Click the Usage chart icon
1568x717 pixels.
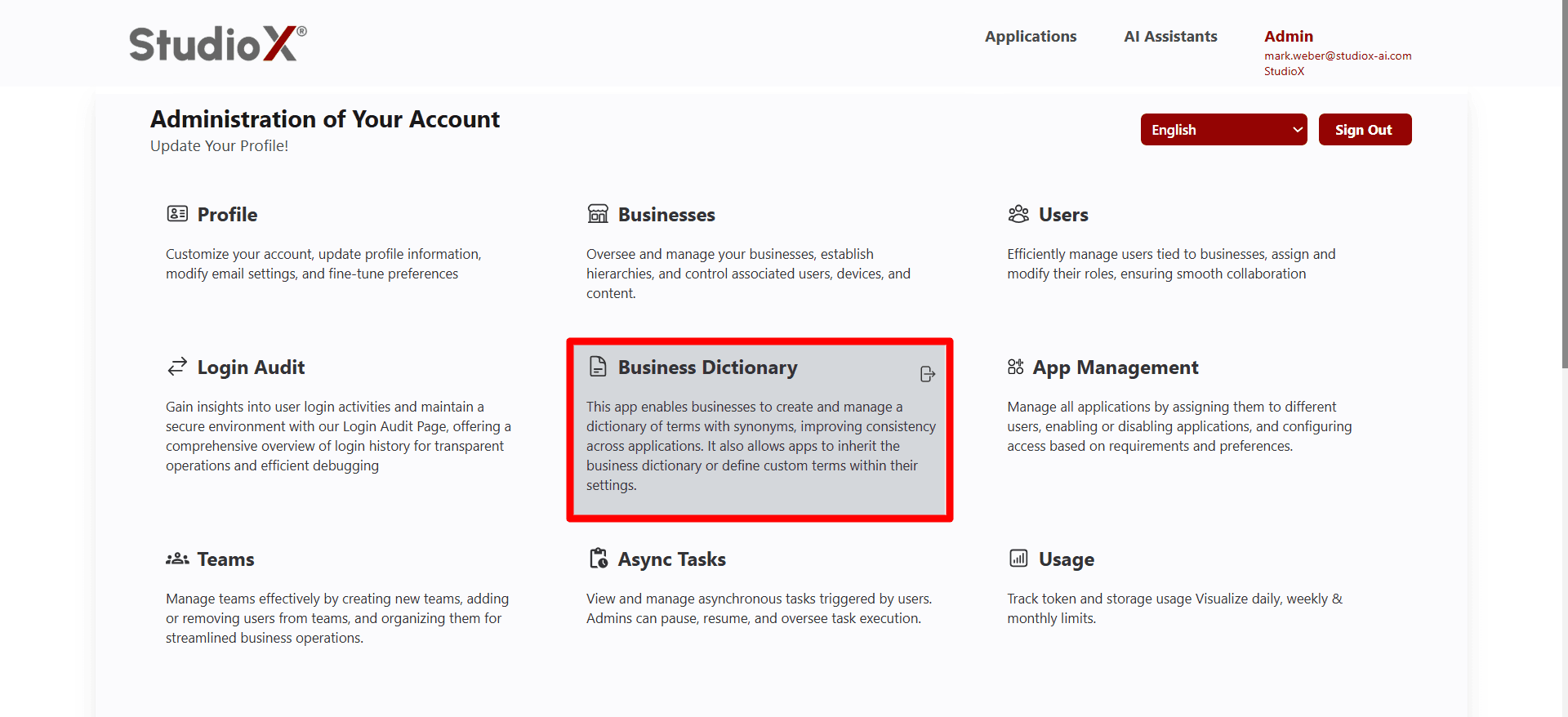click(x=1018, y=559)
